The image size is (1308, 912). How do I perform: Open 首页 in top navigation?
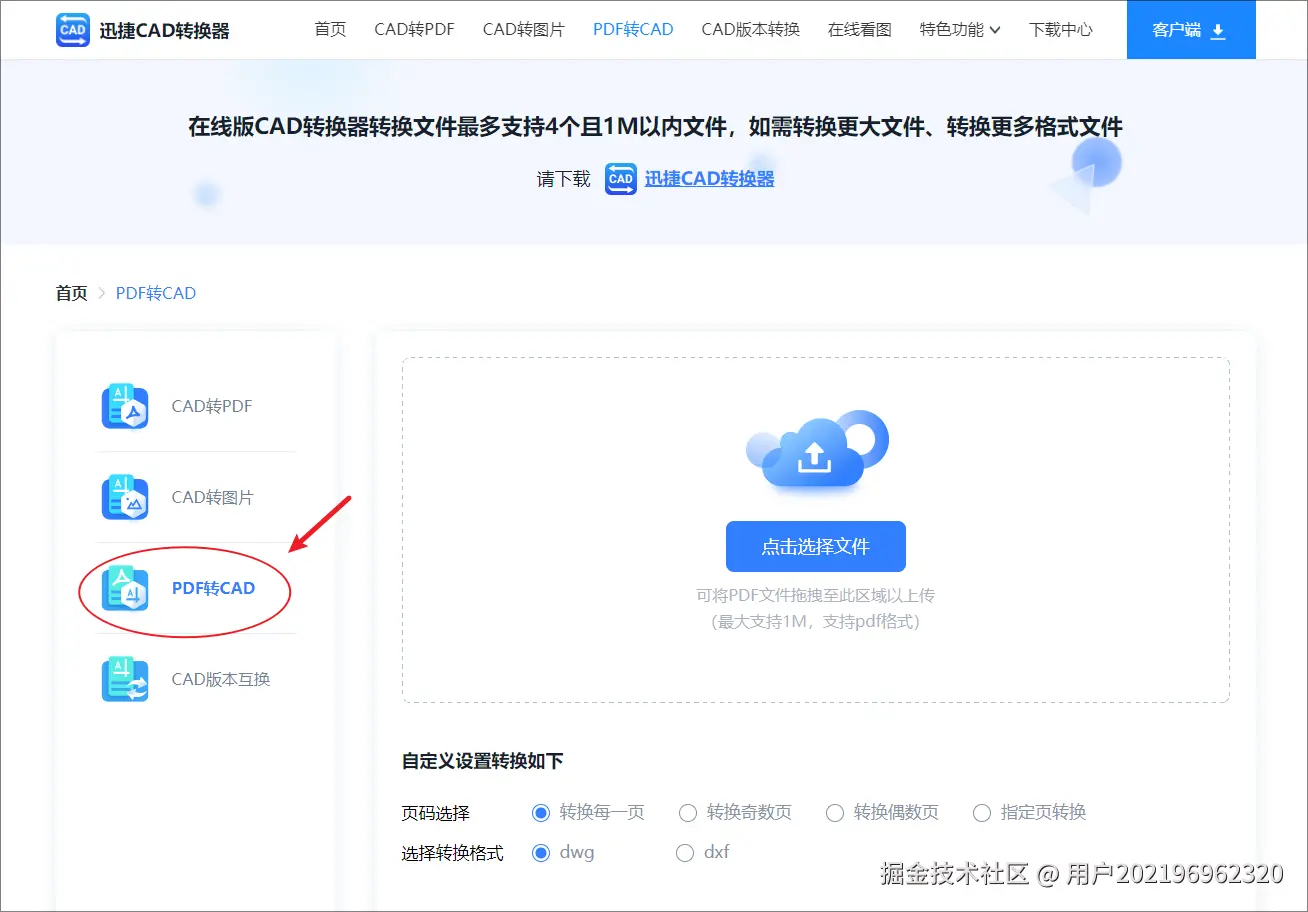click(330, 30)
